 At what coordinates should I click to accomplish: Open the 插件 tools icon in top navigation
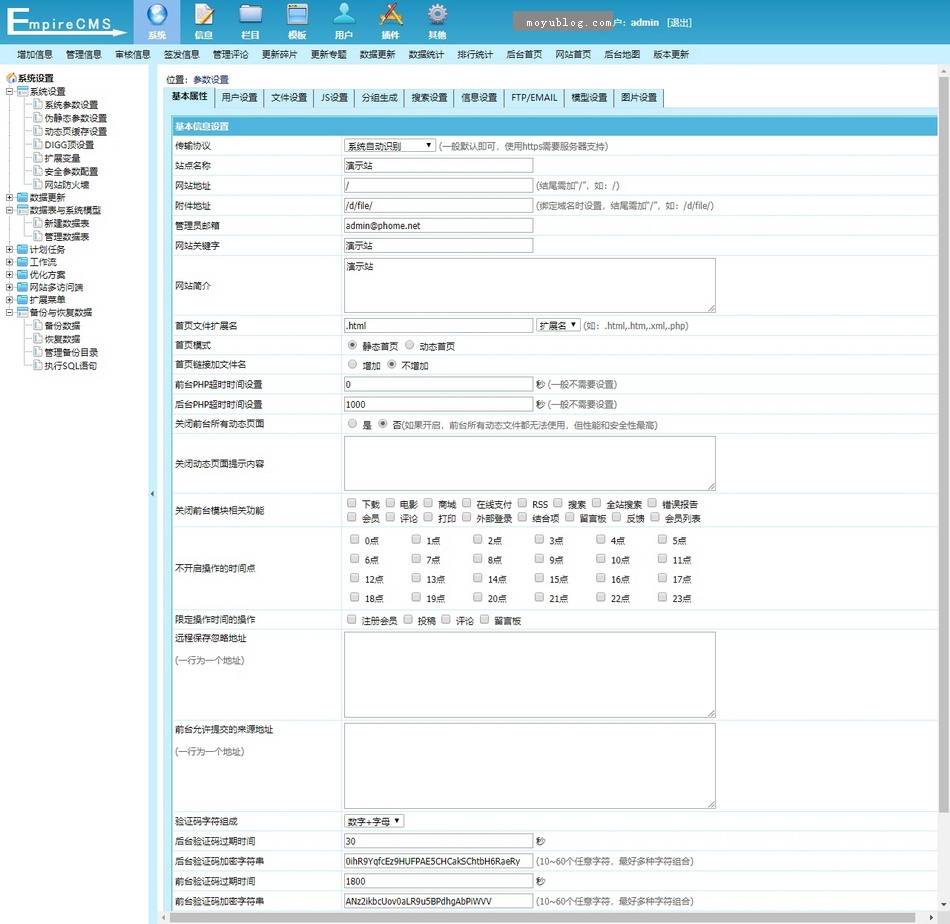(391, 15)
